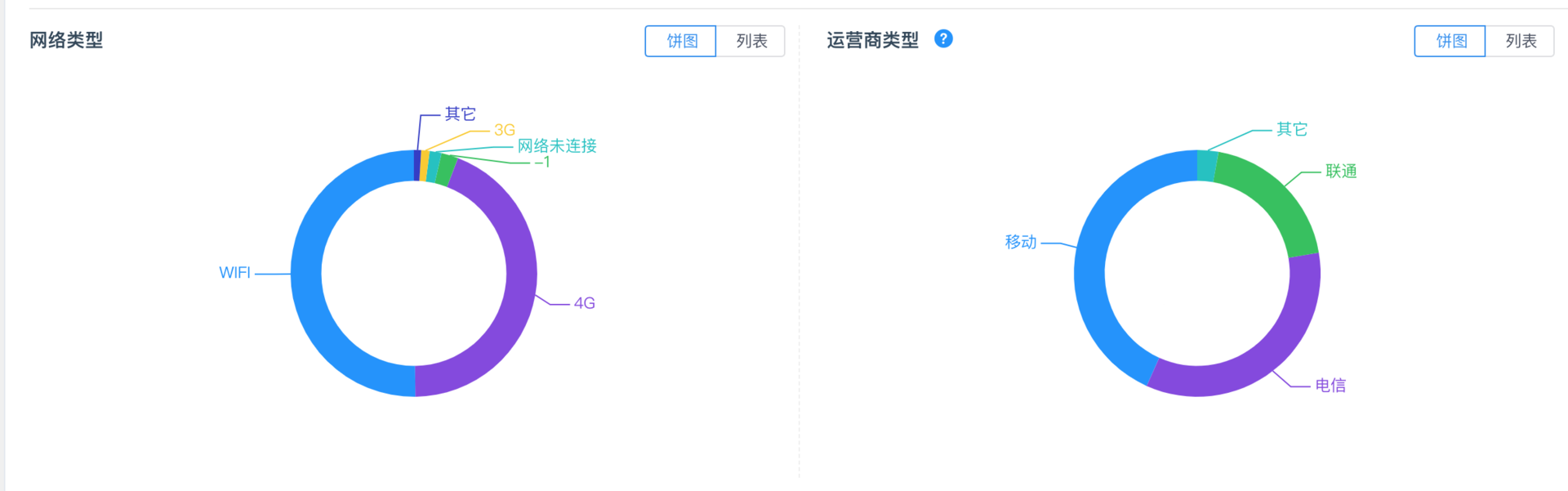Click the 网络未连接 chart label

pos(557,146)
